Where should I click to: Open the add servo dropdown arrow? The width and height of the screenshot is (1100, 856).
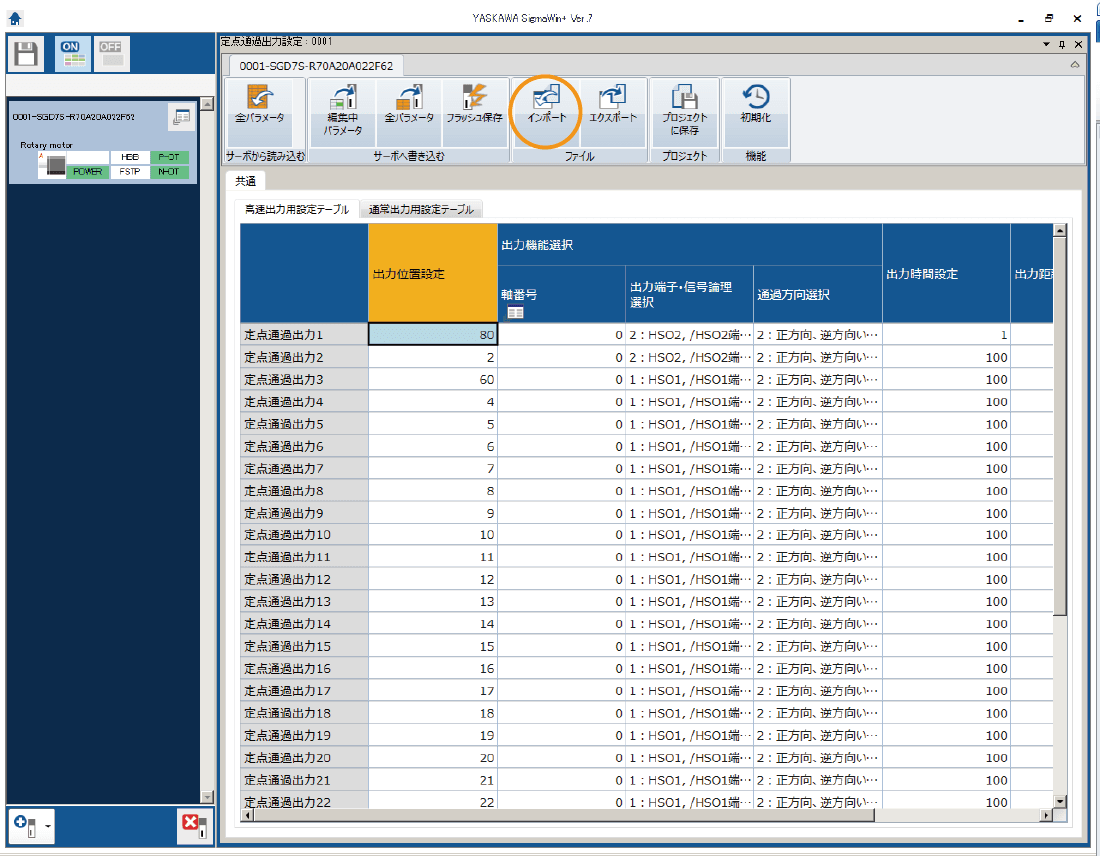pyautogui.click(x=47, y=827)
